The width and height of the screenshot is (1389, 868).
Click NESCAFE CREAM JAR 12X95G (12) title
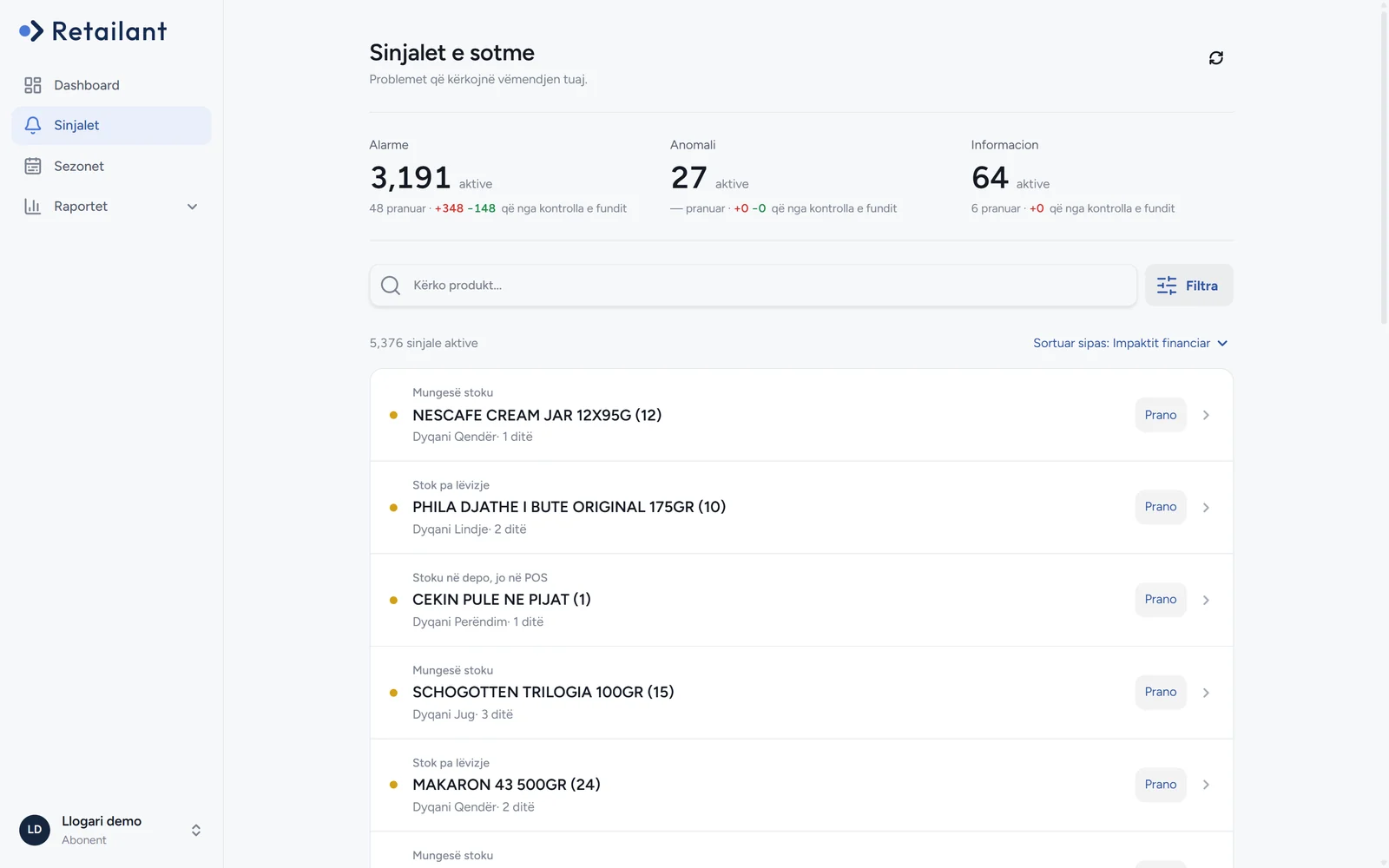[x=537, y=415]
